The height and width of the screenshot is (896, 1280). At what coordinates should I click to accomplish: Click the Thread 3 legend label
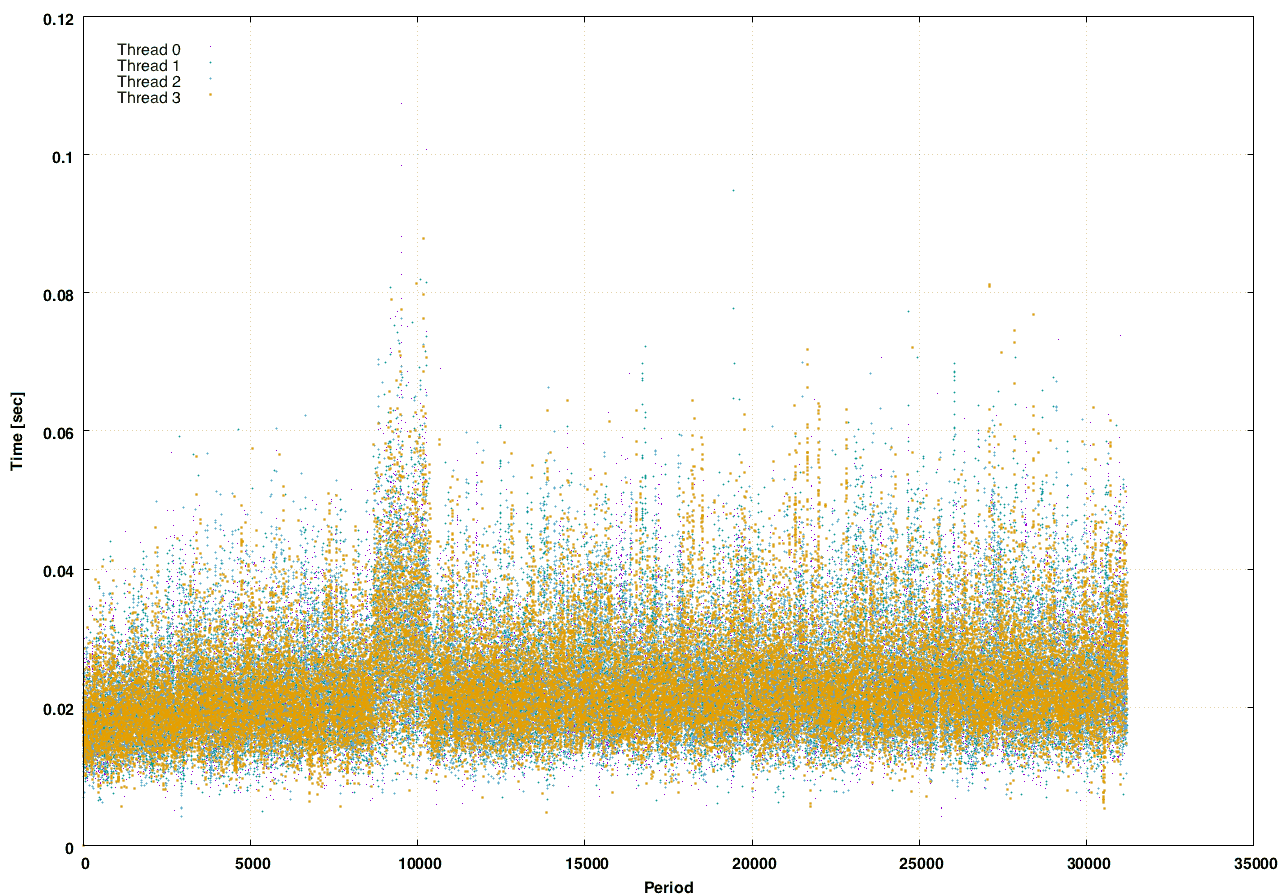pos(149,98)
